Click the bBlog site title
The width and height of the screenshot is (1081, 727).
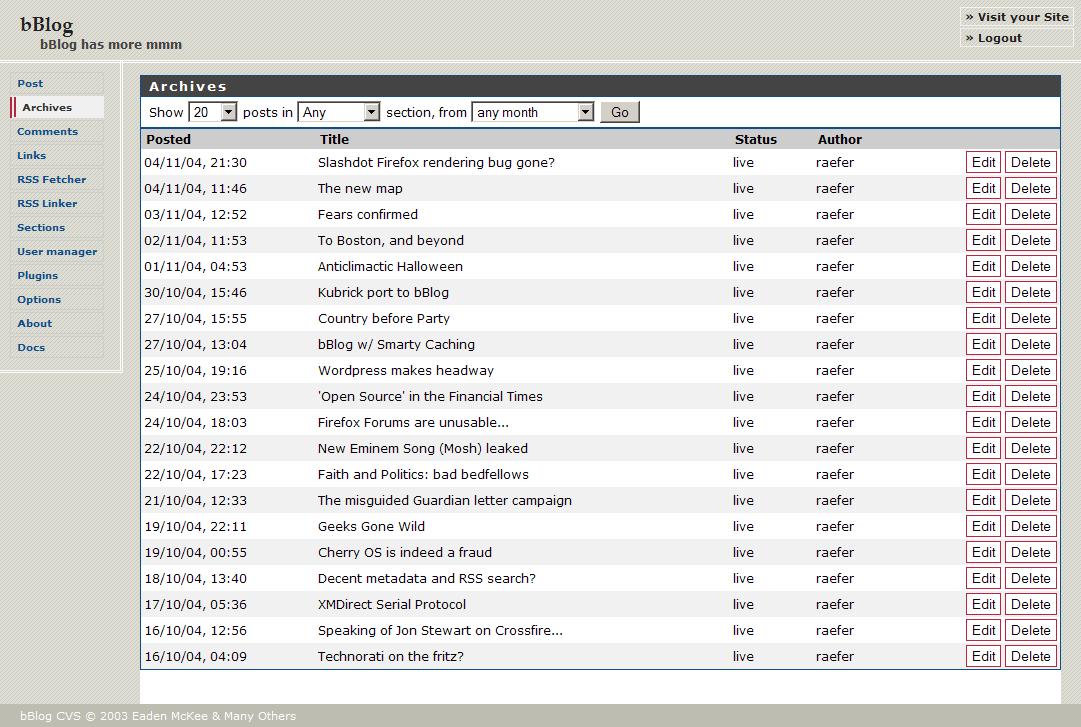tap(46, 25)
